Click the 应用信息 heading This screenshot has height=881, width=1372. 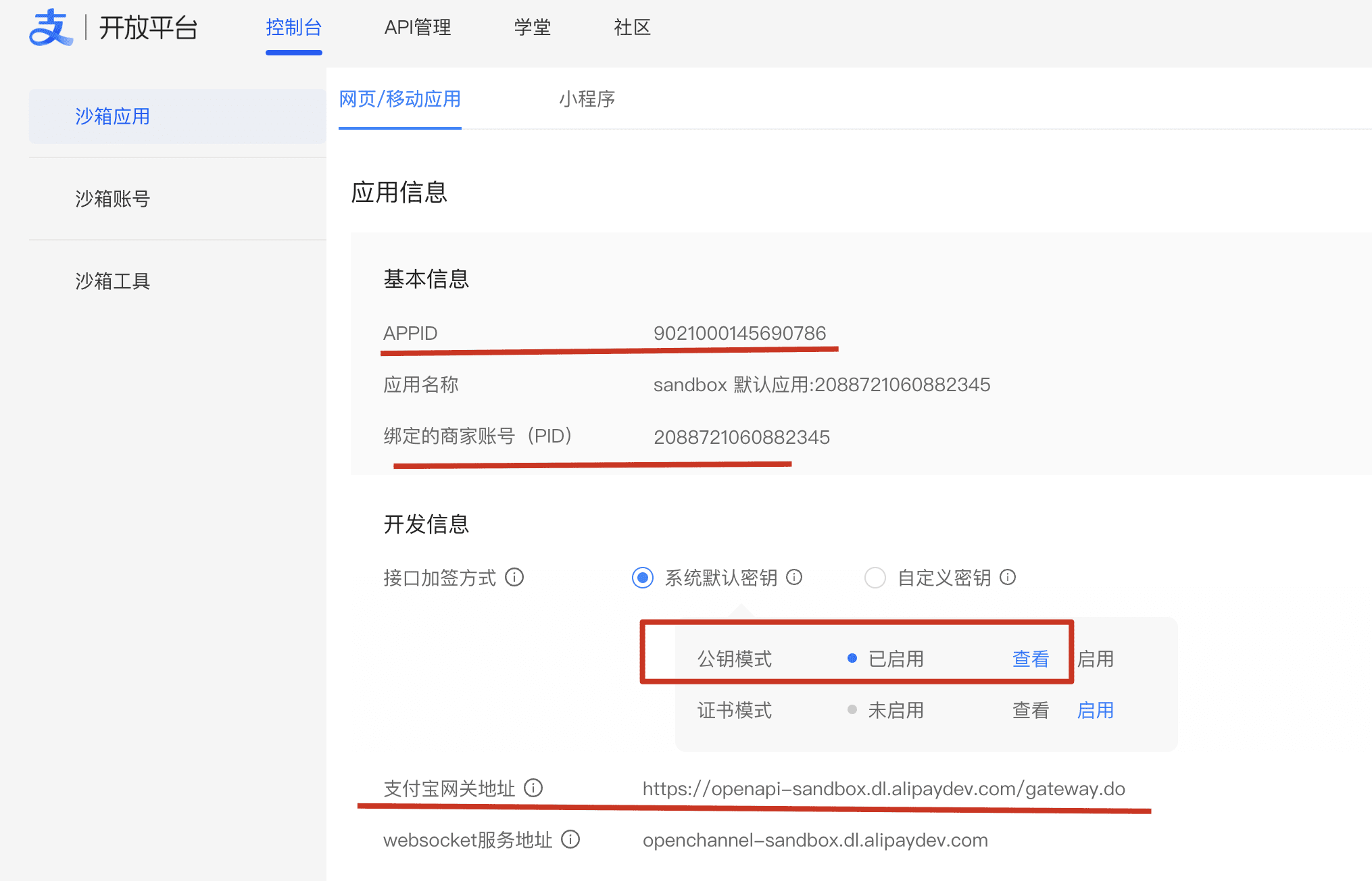pos(399,193)
